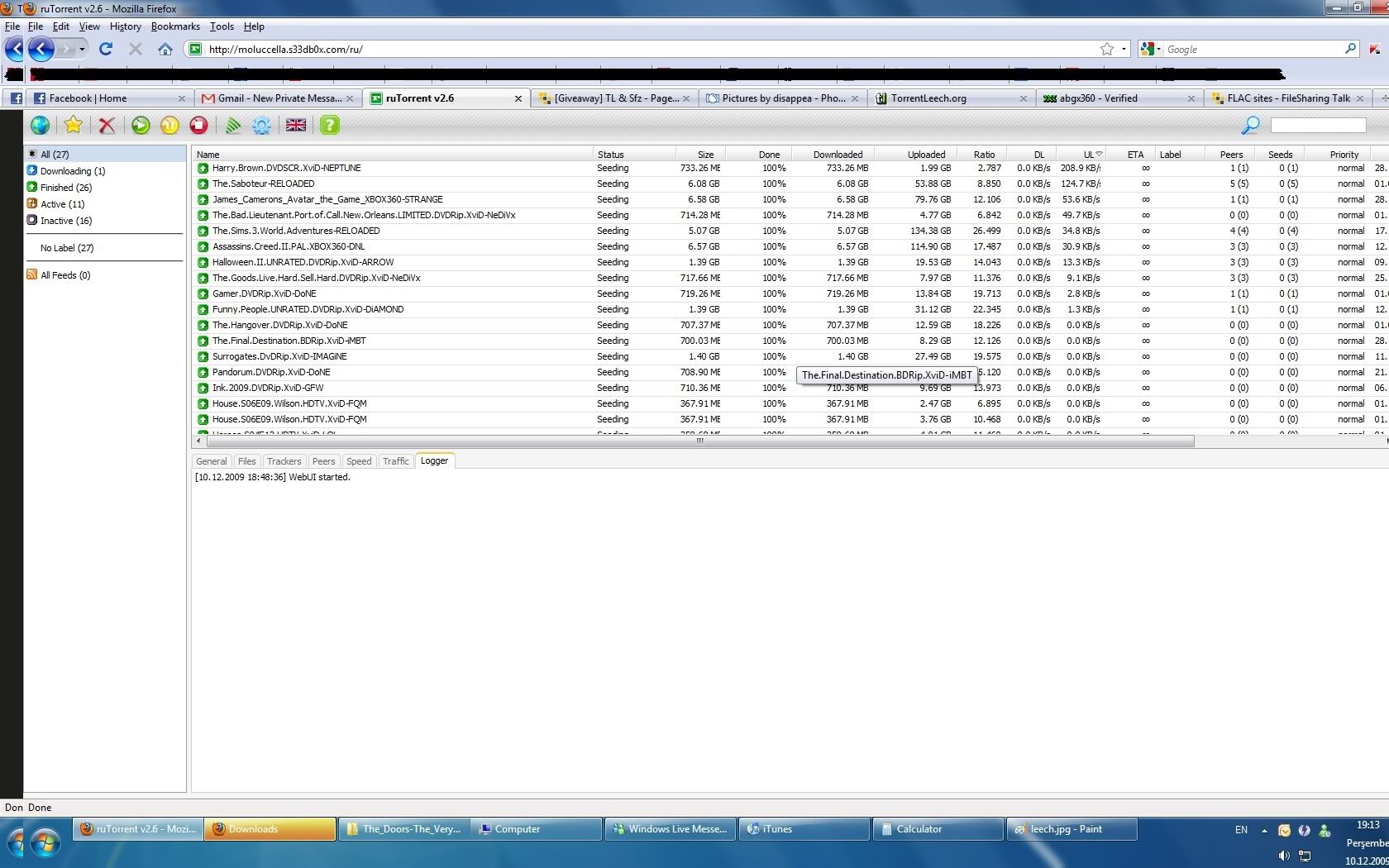Switch to the Files details tab
Image resolution: width=1389 pixels, height=868 pixels.
tap(246, 461)
